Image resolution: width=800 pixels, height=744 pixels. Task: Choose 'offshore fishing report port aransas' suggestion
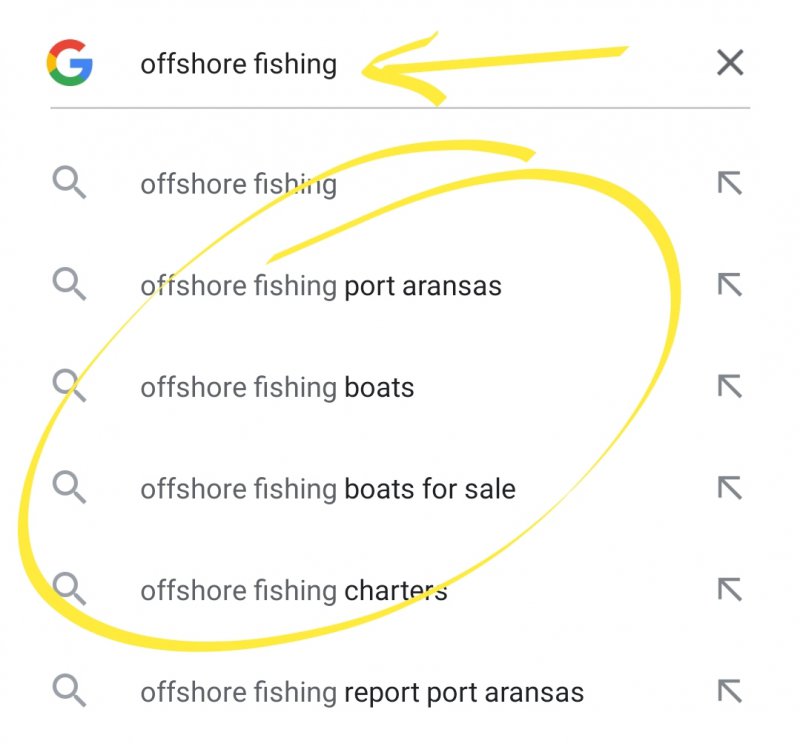pos(362,692)
